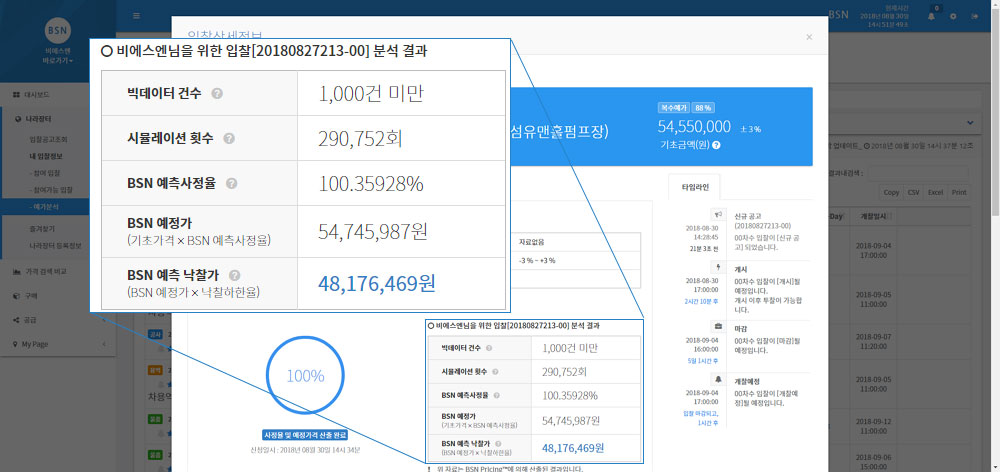Click the logout icon in header

click(x=975, y=16)
